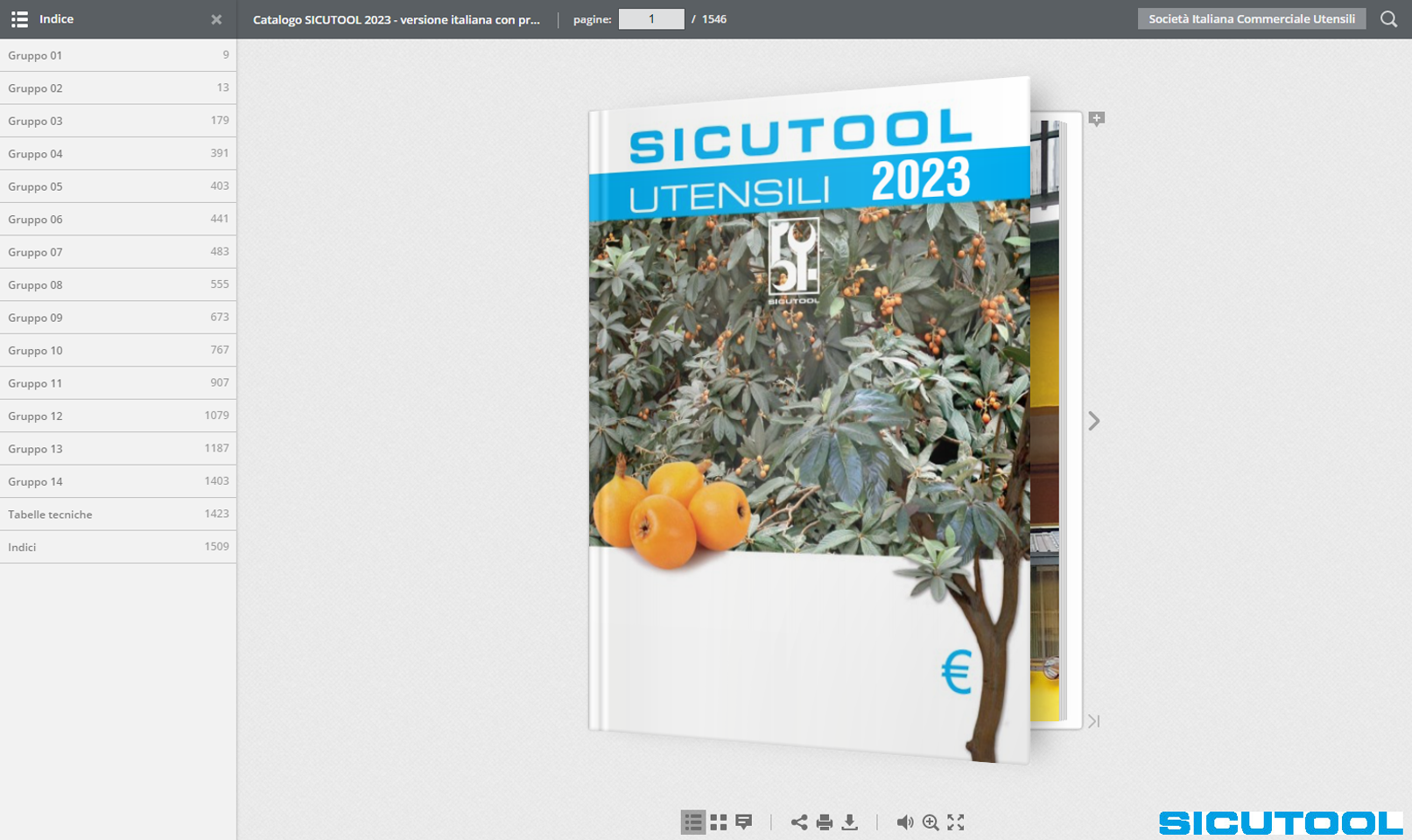Click the page number input field
This screenshot has width=1412, height=840.
click(x=651, y=19)
